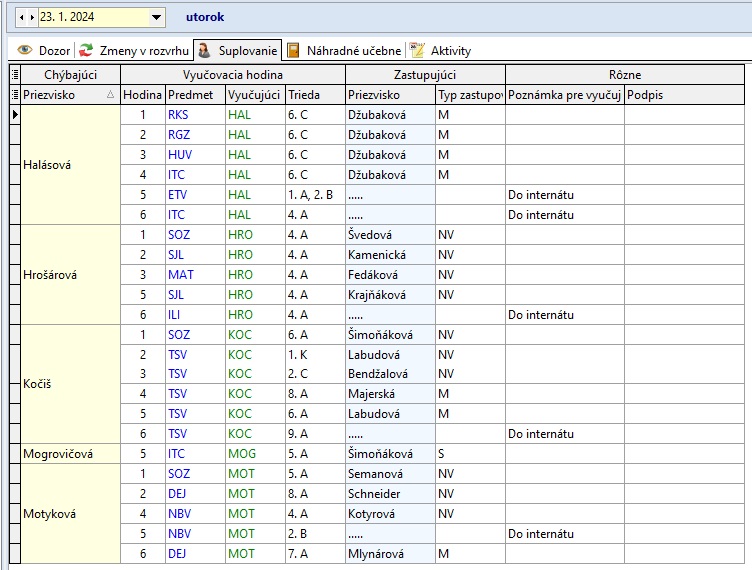
Task: Click the grid icon left of Chýbajúci header
Action: 14,74
